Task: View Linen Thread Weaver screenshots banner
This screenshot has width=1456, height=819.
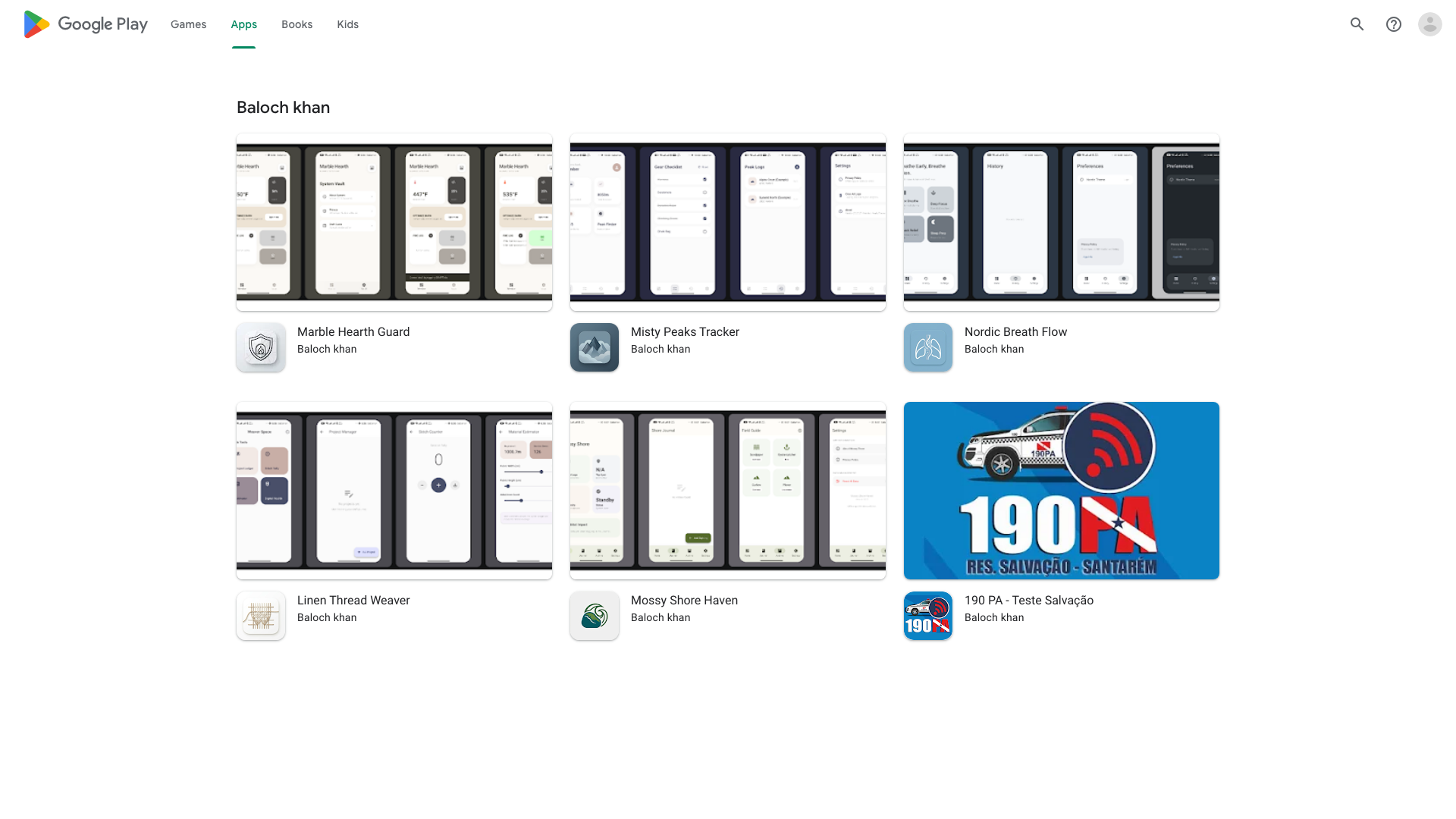Action: [394, 491]
